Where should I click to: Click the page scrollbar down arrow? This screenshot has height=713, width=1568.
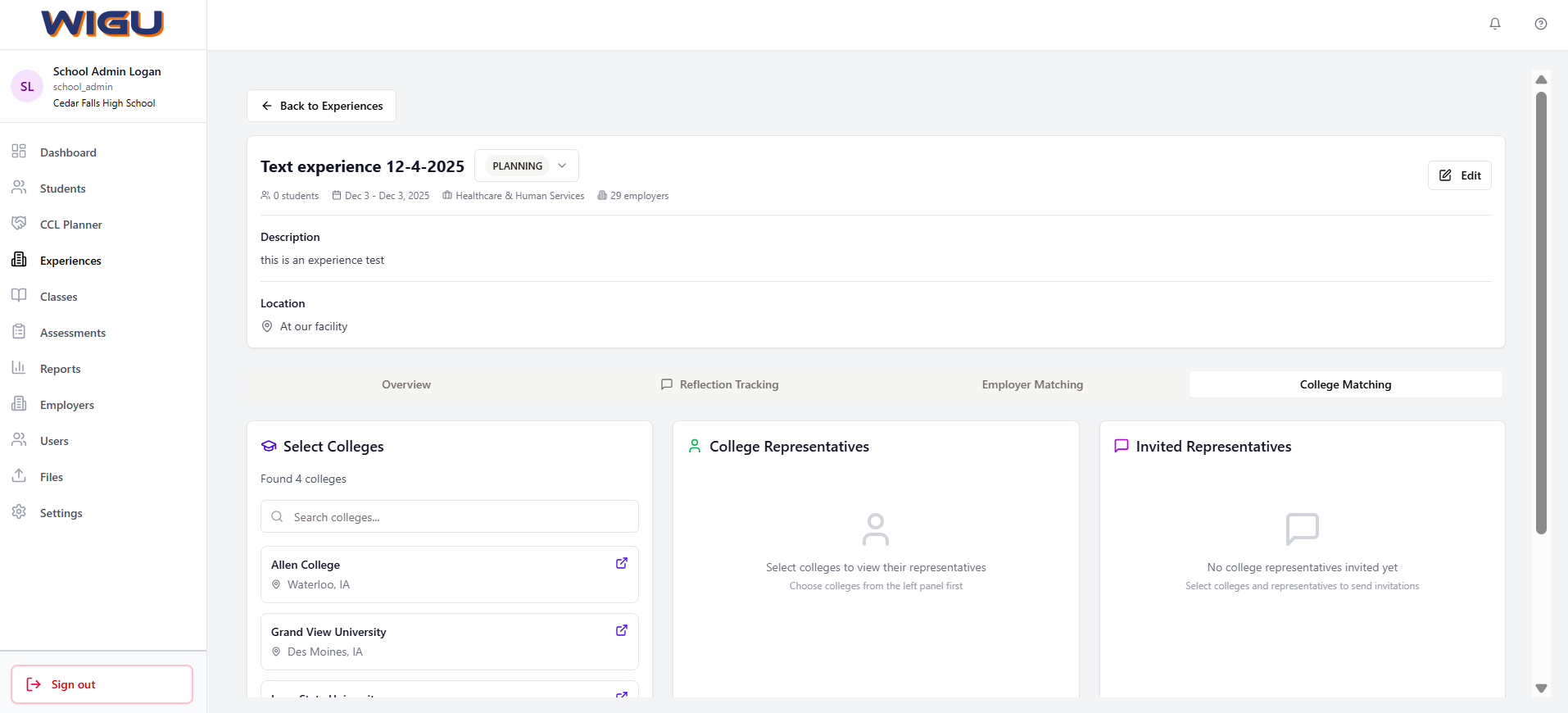coord(1541,688)
